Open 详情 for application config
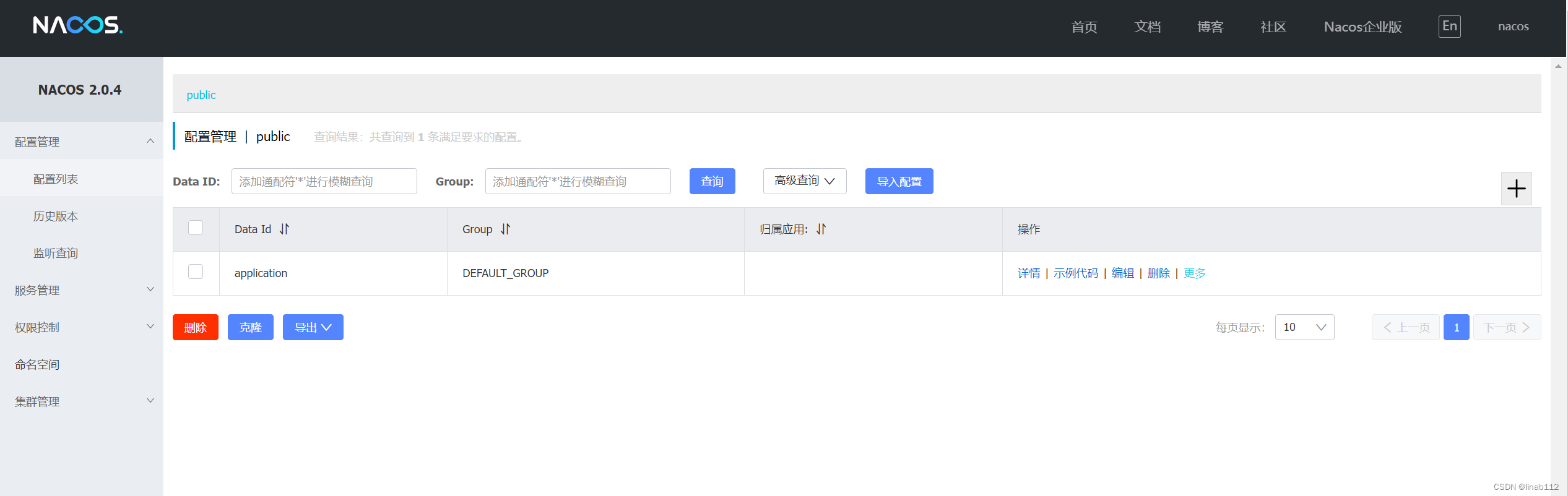 (x=1029, y=273)
